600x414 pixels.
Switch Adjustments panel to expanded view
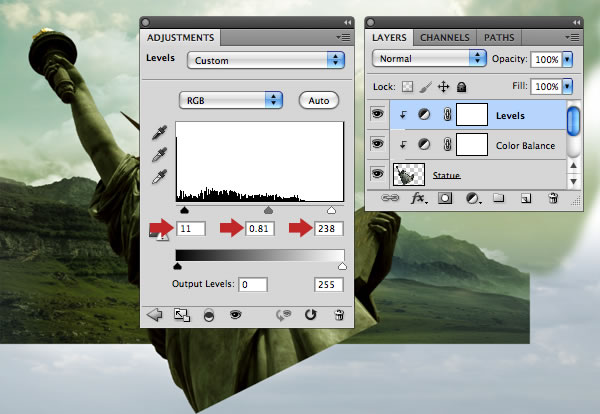point(182,315)
